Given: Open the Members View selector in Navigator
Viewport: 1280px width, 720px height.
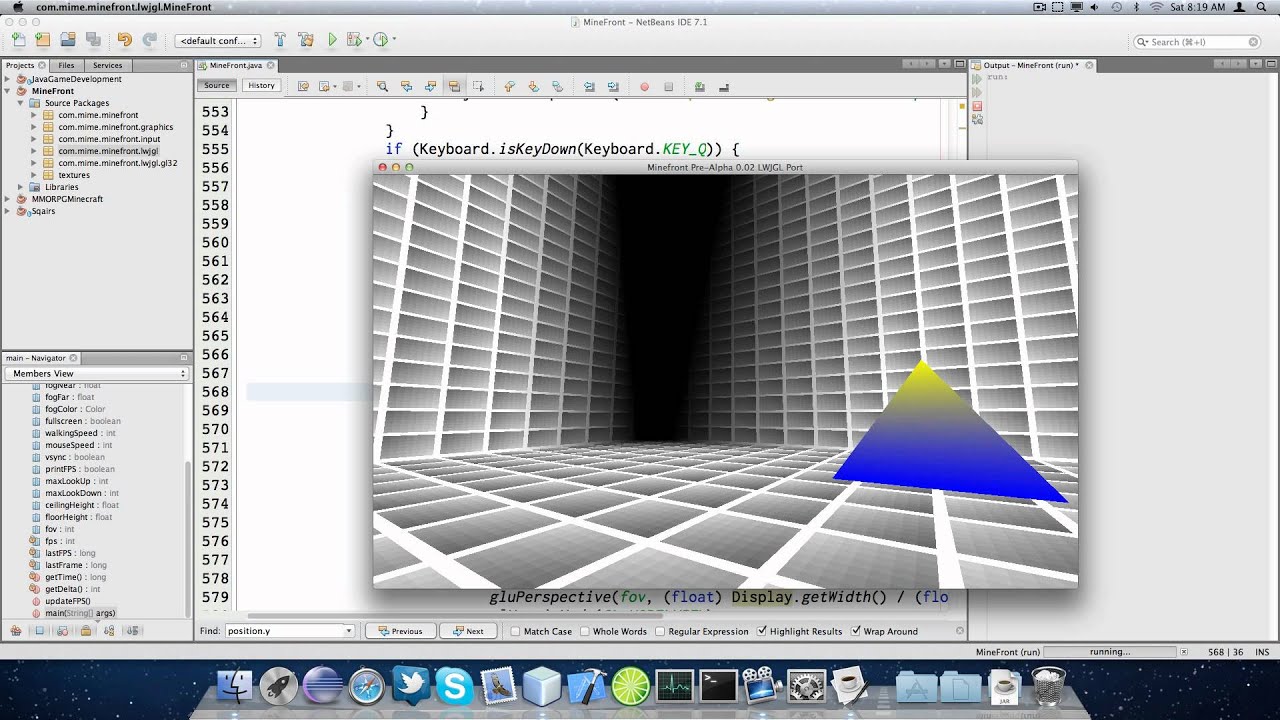Looking at the screenshot, I should click(97, 373).
